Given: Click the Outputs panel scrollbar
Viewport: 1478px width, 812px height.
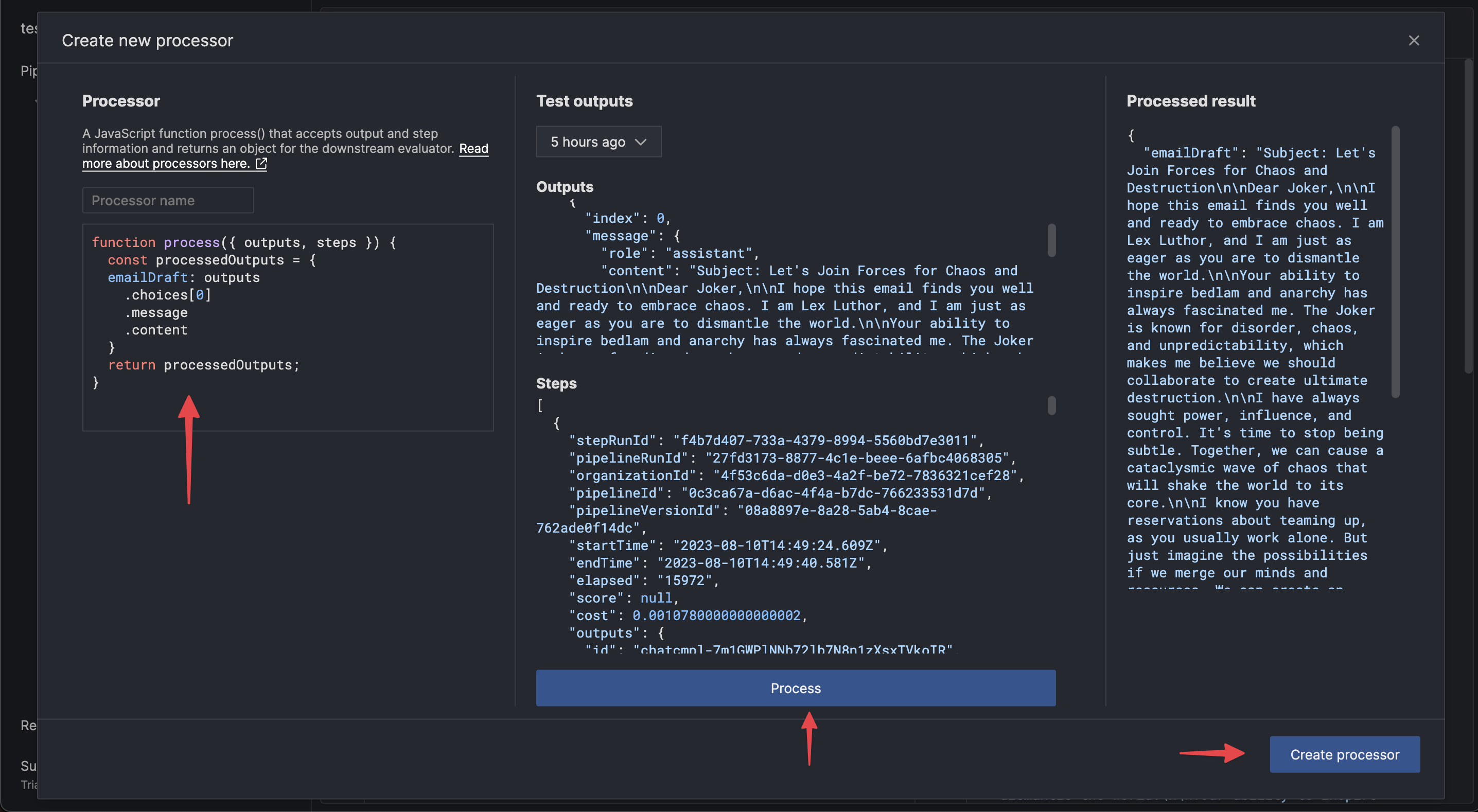Looking at the screenshot, I should (1051, 240).
